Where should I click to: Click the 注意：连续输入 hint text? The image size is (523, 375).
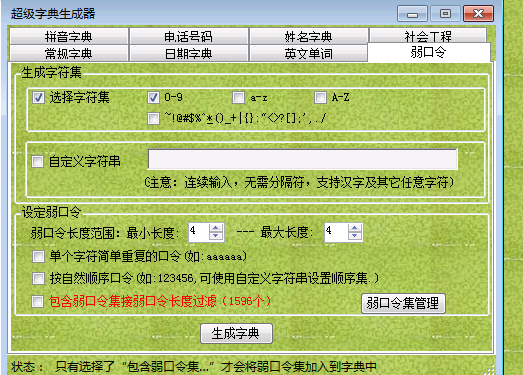[x=299, y=182]
